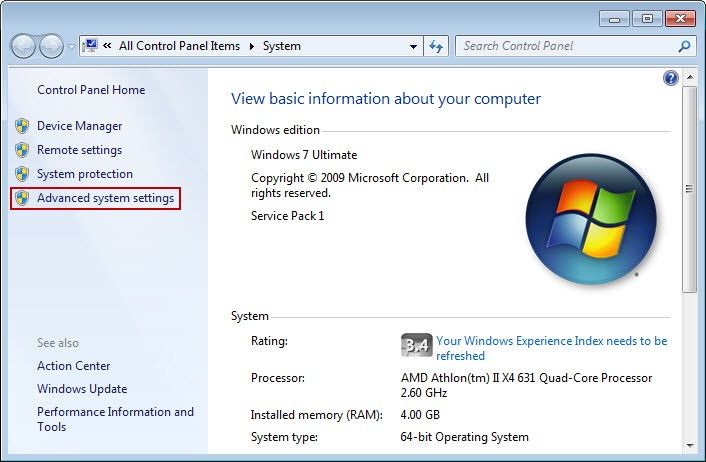
Task: Click the 4.00 GB installed memory value
Action: pyautogui.click(x=420, y=415)
